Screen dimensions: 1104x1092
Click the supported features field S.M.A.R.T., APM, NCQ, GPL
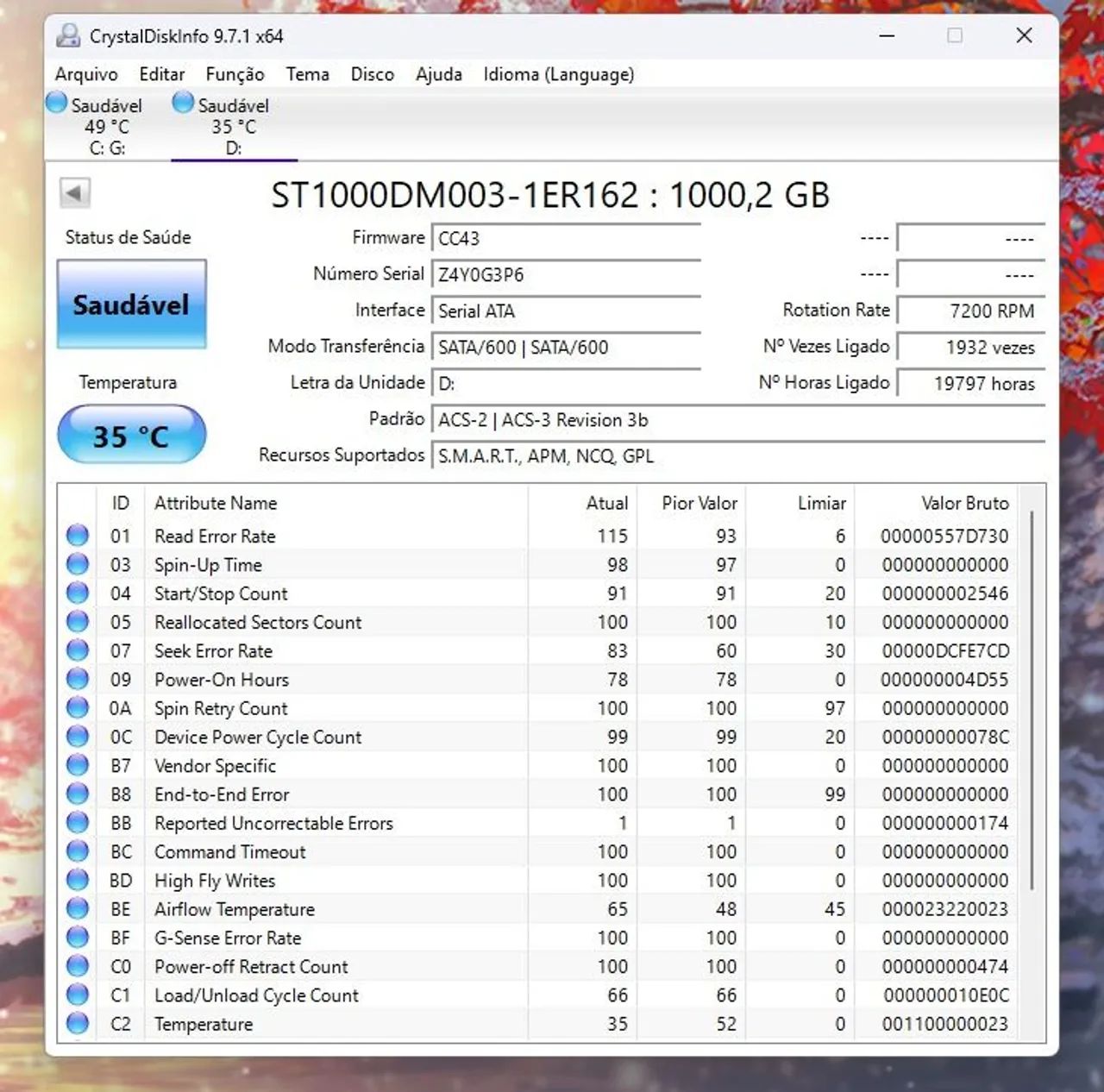(738, 455)
